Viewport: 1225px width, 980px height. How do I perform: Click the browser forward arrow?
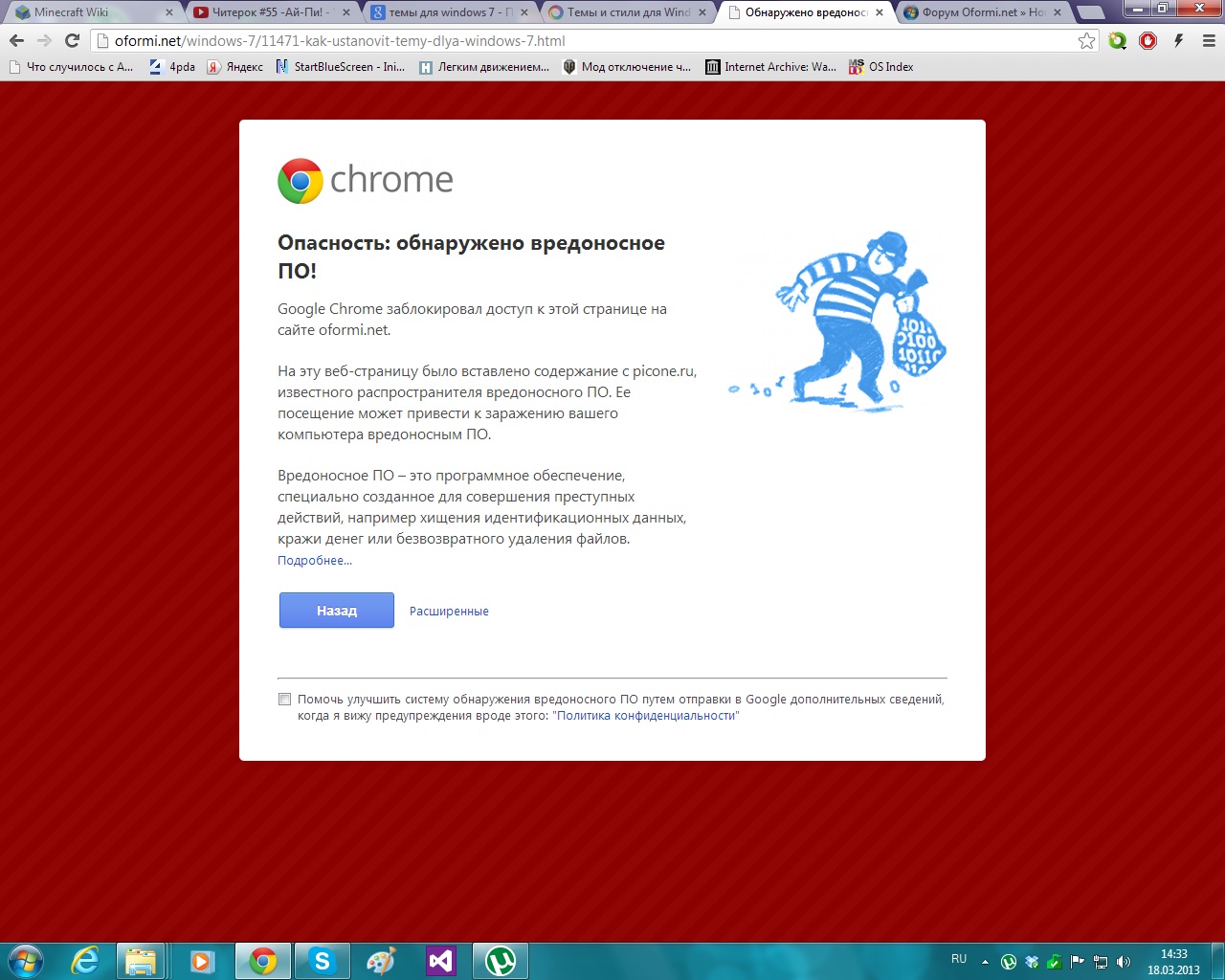tap(44, 41)
